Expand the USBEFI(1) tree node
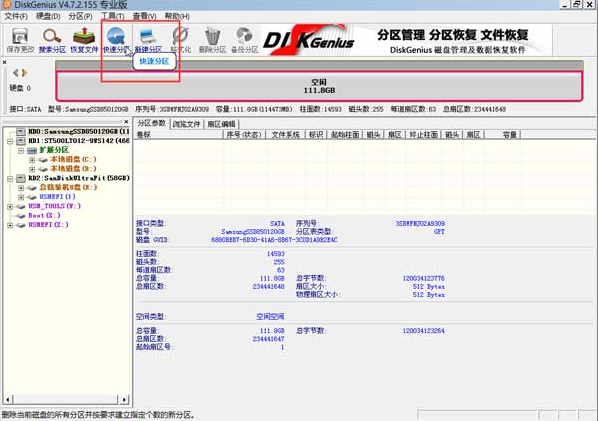 21,197
